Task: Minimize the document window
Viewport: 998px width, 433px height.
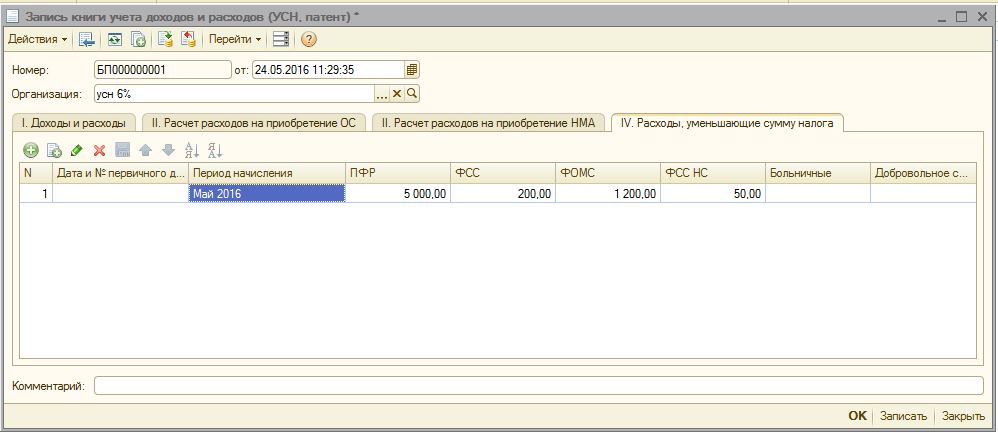Action: 943,17
